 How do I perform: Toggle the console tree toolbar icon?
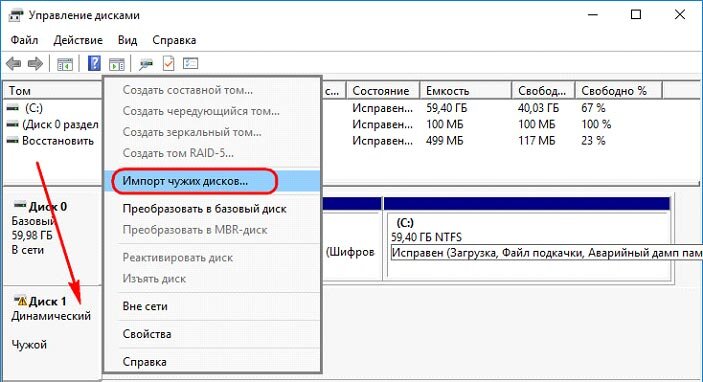pyautogui.click(x=65, y=64)
